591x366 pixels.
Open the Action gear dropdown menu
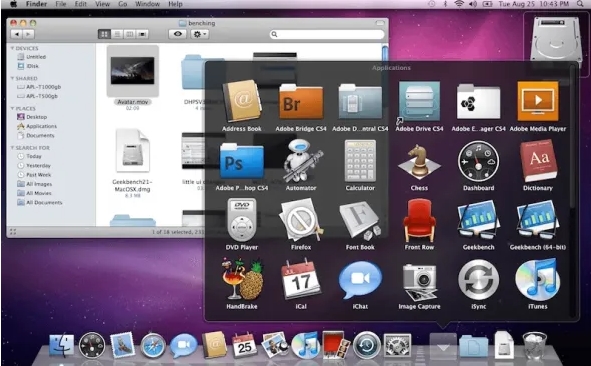pyautogui.click(x=199, y=34)
